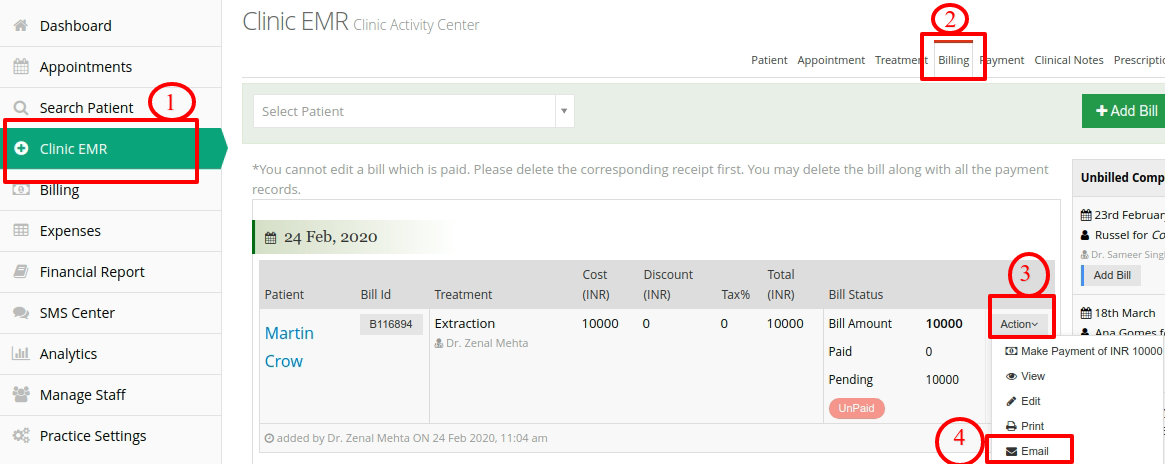Click the Practice Settings gears icon
This screenshot has width=1165, height=464.
tap(21, 436)
